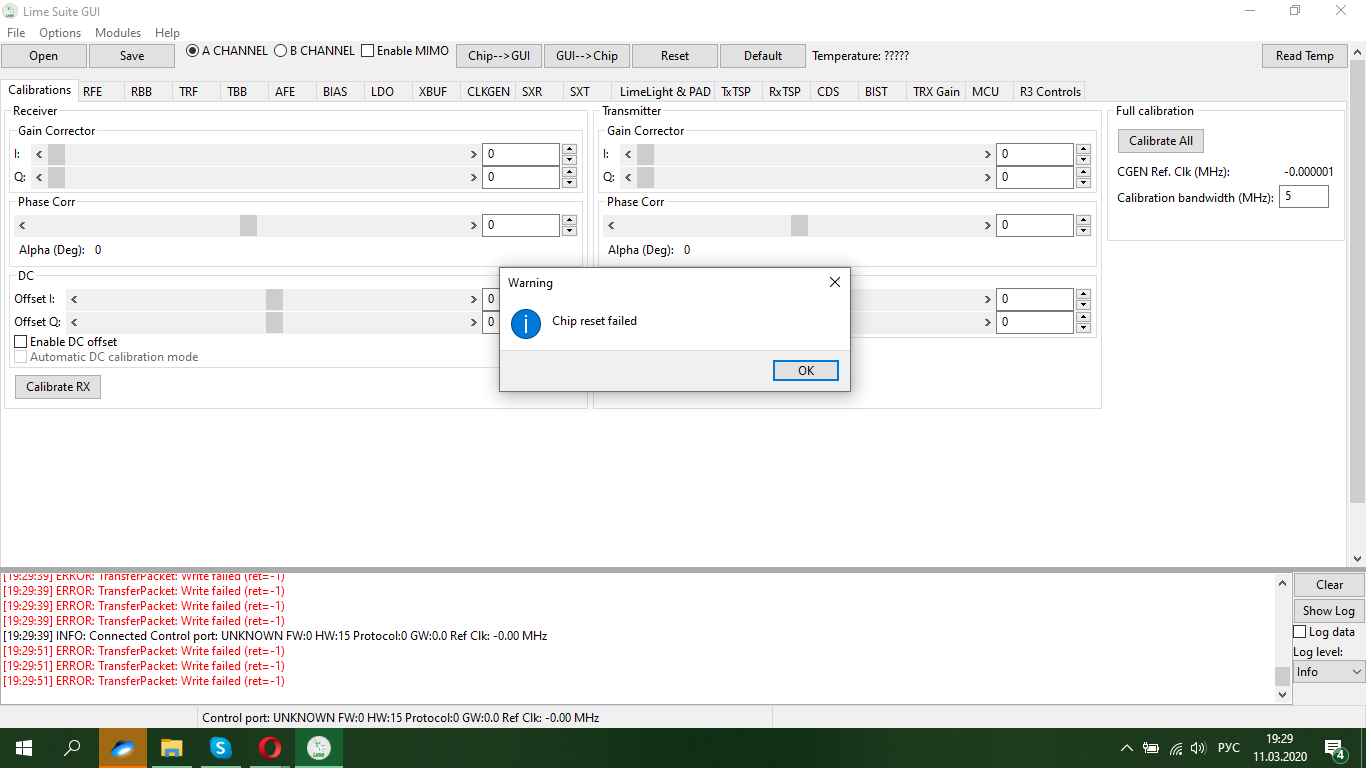Select the B CHANNEL radio button
The height and width of the screenshot is (768, 1366).
coord(314,51)
